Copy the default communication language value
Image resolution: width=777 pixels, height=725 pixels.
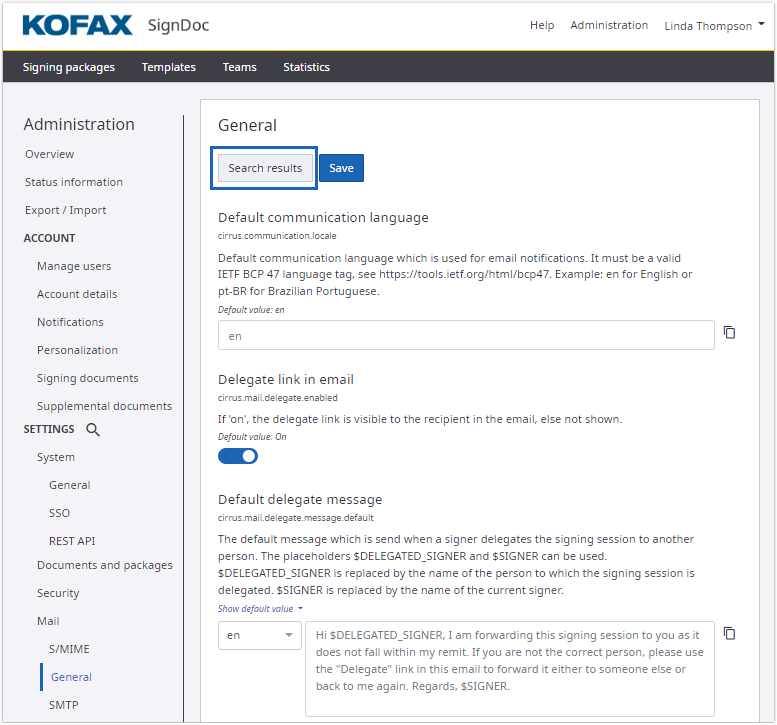click(x=729, y=333)
